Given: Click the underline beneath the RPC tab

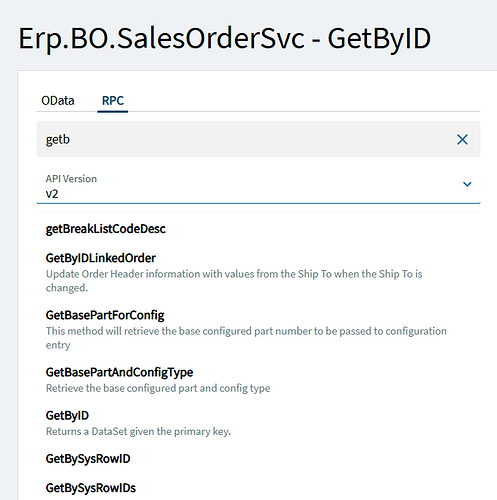Looking at the screenshot, I should pyautogui.click(x=113, y=111).
